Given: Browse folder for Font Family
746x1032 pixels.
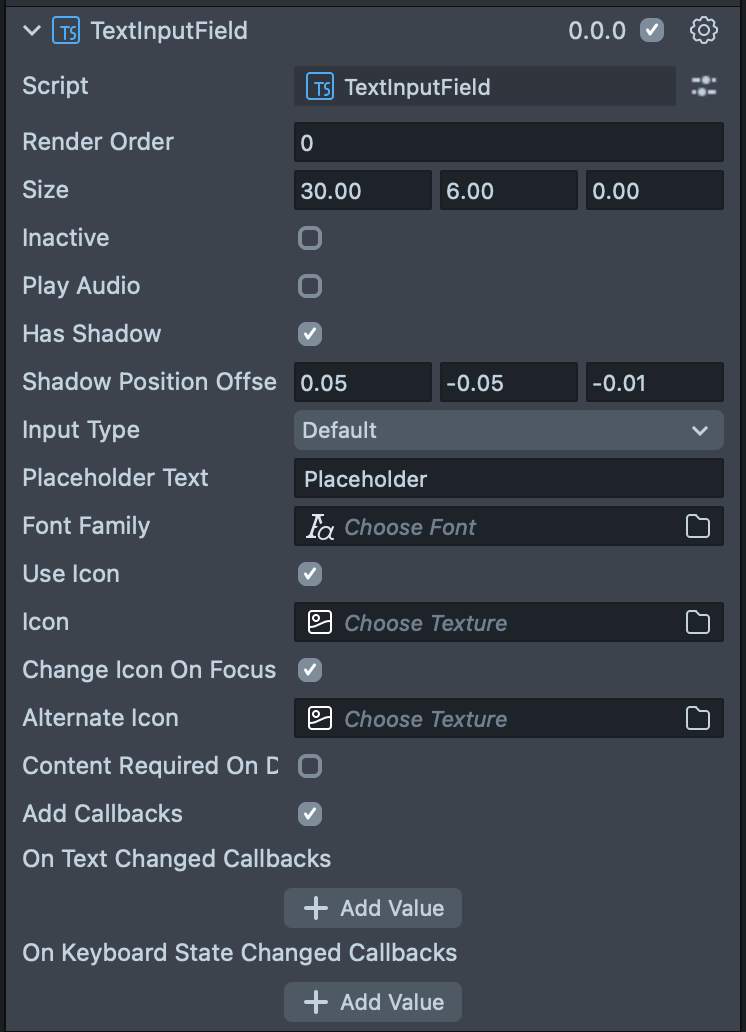Looking at the screenshot, I should [698, 527].
